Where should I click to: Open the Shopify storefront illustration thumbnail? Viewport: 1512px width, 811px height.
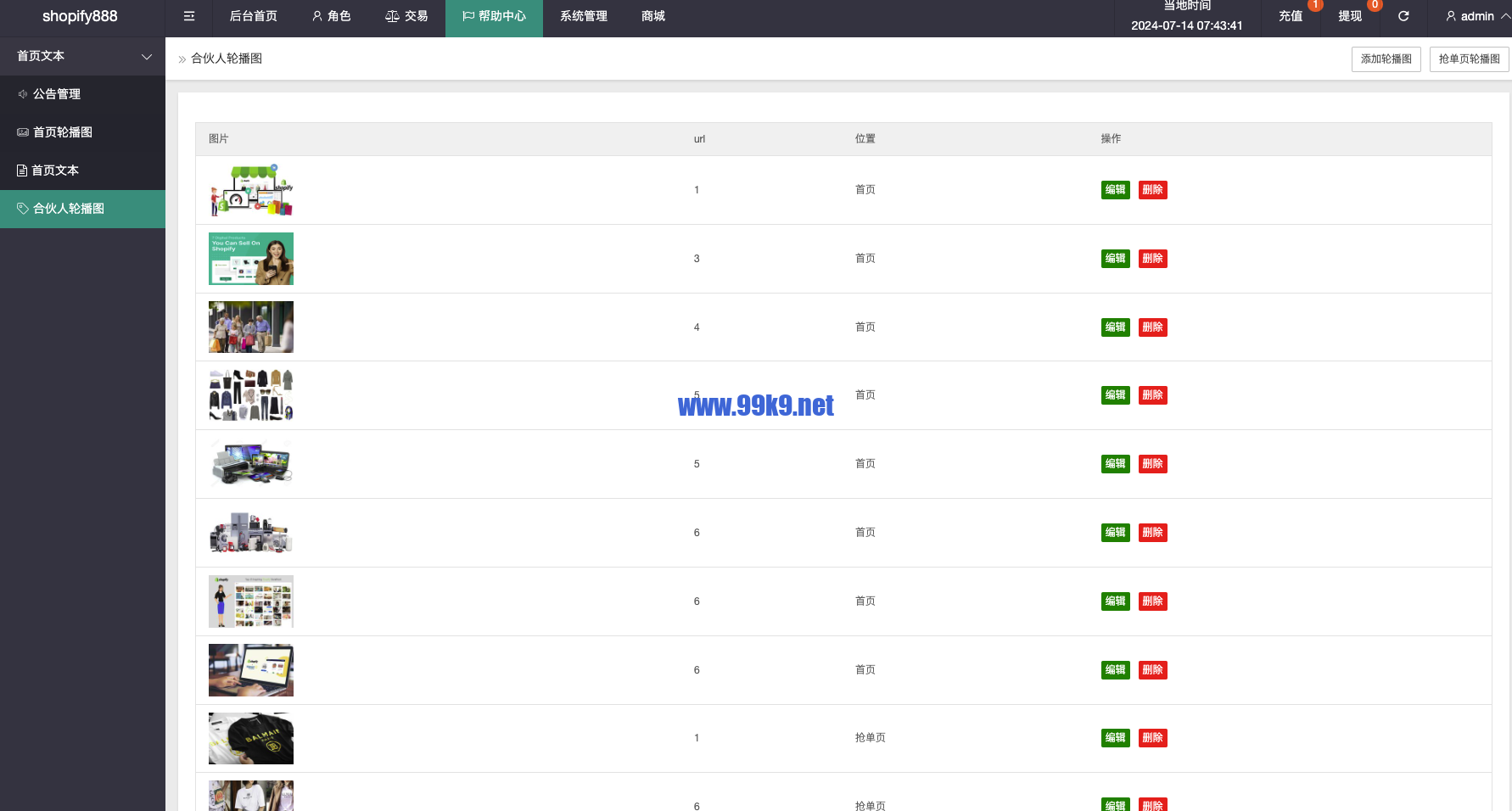coord(251,190)
